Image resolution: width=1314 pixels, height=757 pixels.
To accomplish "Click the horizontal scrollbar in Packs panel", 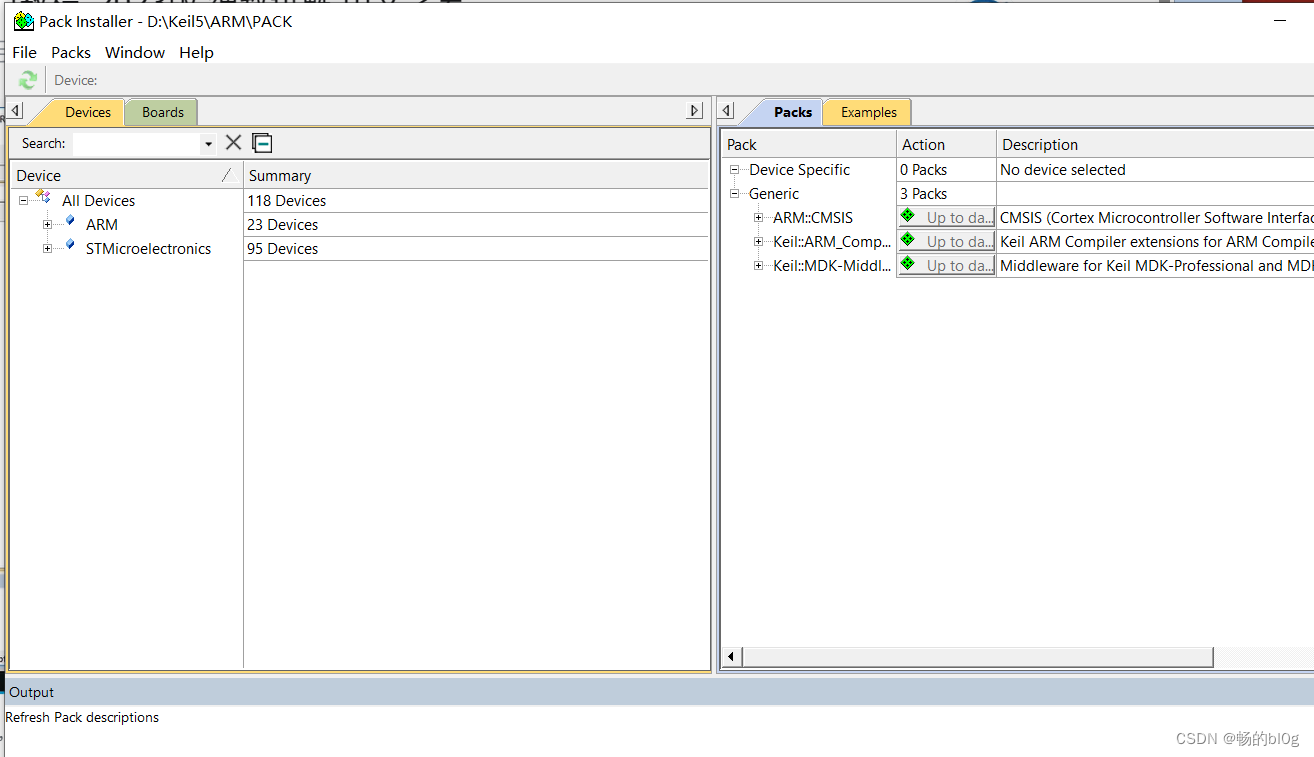I will click(977, 657).
